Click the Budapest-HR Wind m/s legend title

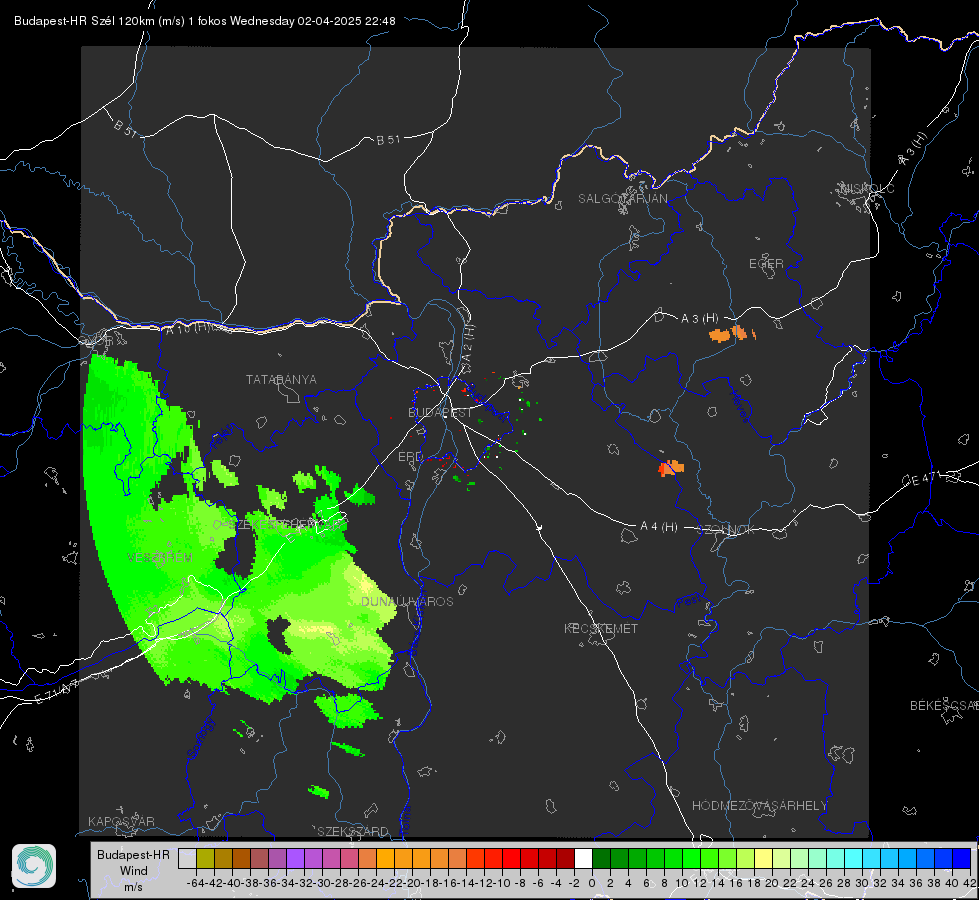point(133,871)
